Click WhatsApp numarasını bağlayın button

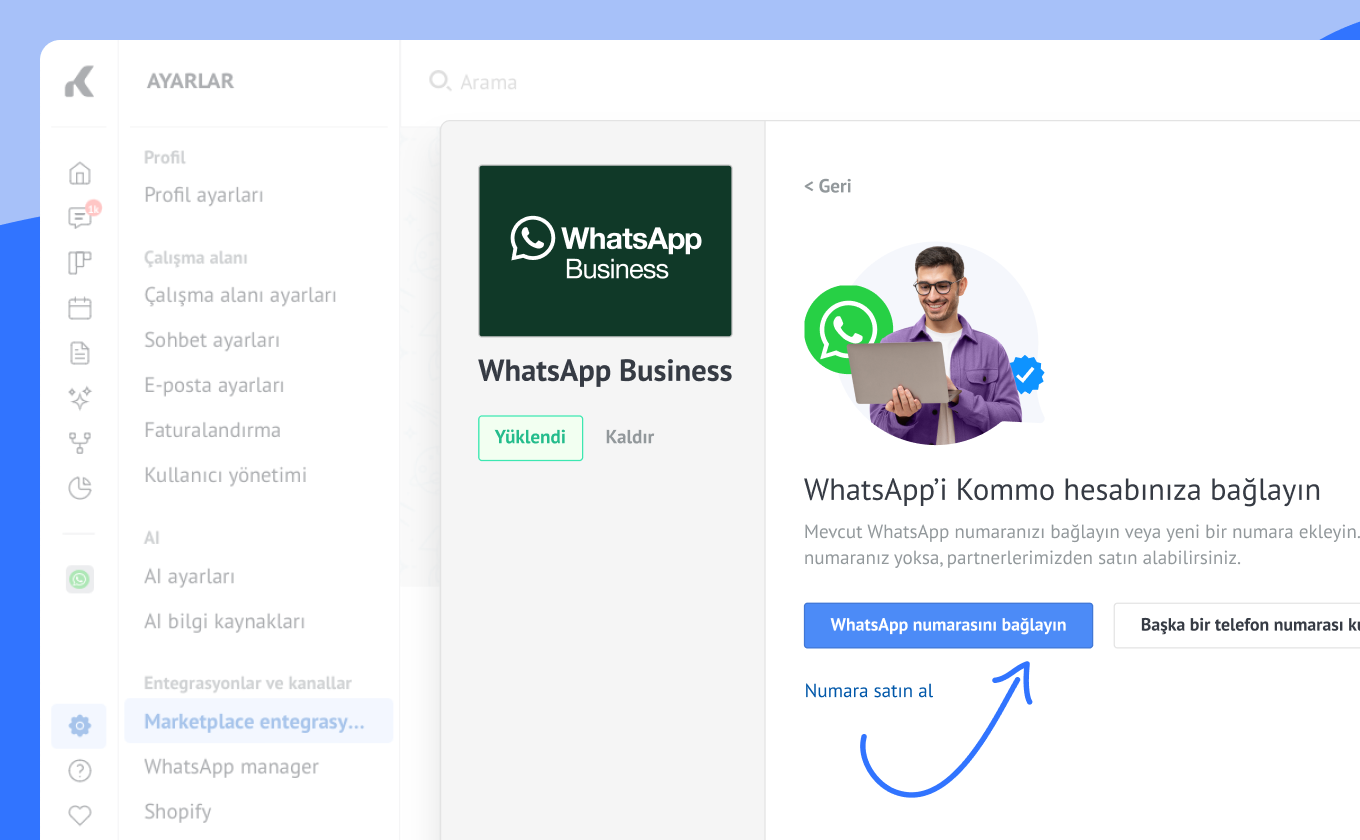948,625
